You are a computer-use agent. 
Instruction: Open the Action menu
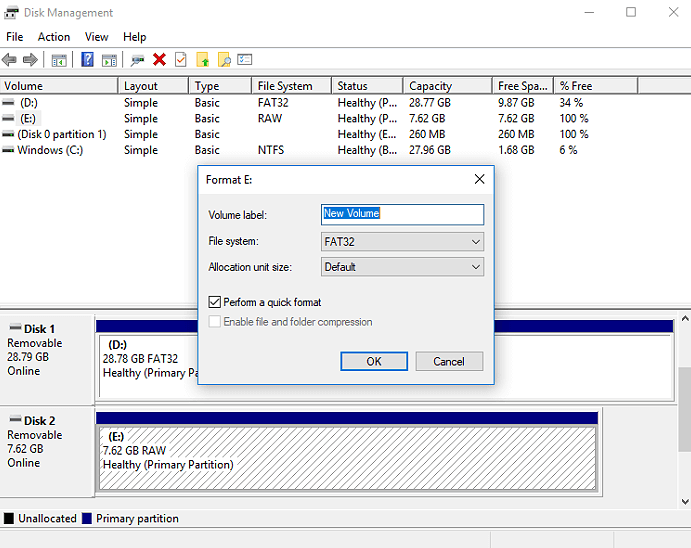(x=54, y=37)
